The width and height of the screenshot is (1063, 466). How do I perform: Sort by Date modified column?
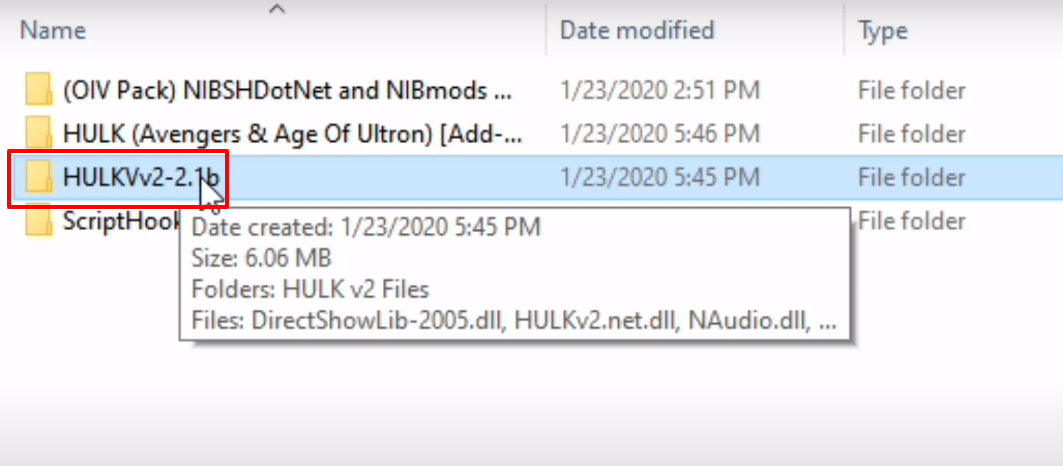[x=637, y=31]
